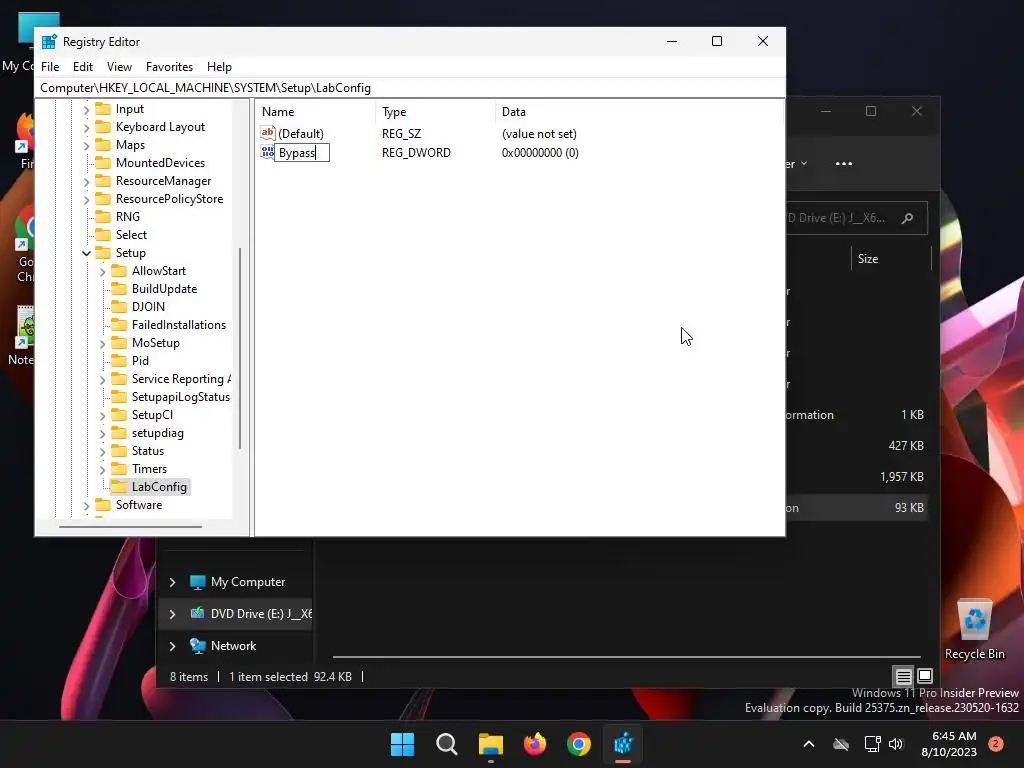Image resolution: width=1024 pixels, height=768 pixels.
Task: Expand the Status key
Action: pyautogui.click(x=103, y=451)
